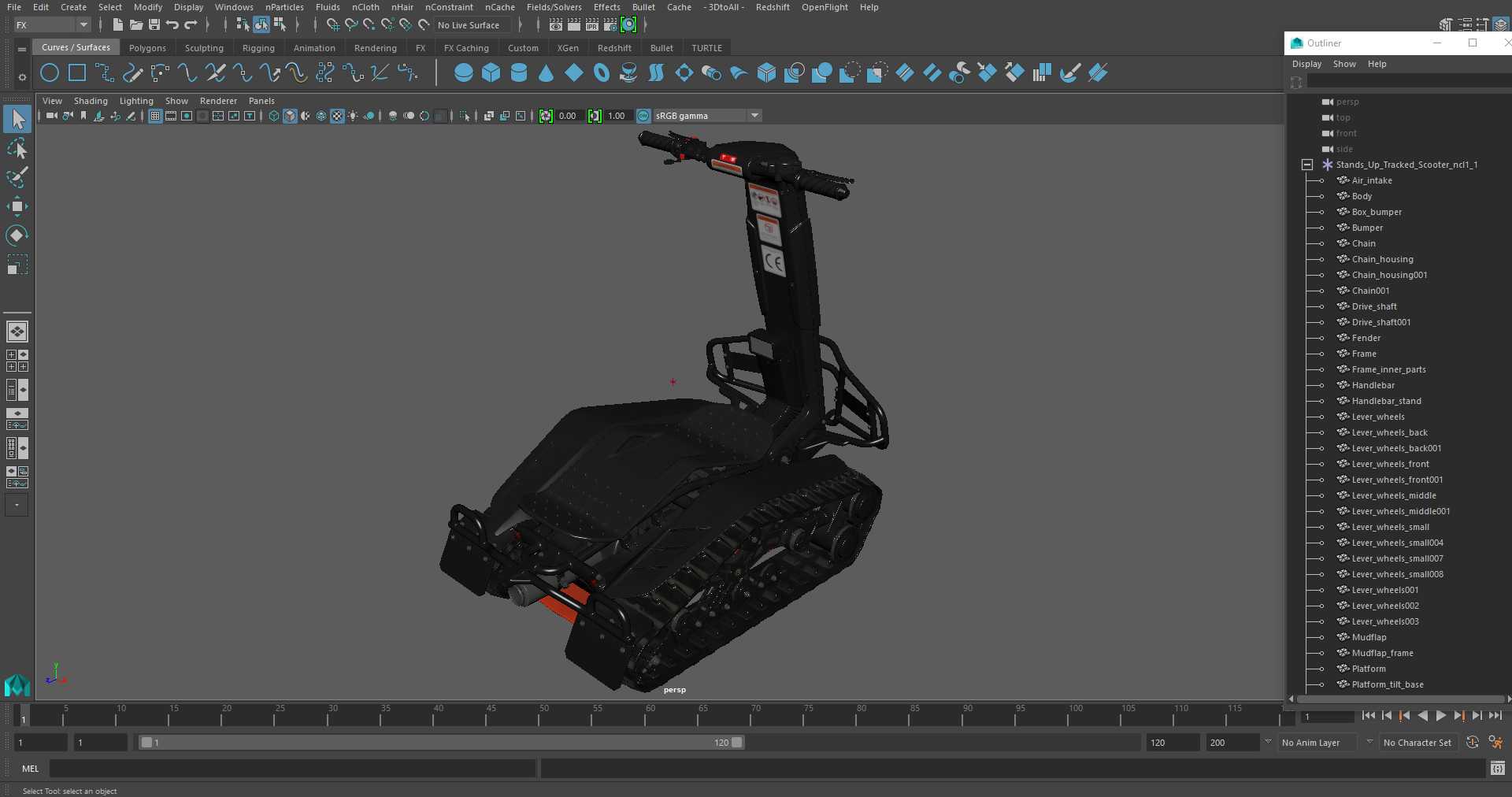Viewport: 1512px width, 797px height.
Task: Open the No Anim Layer dropdown
Action: pos(1317,743)
